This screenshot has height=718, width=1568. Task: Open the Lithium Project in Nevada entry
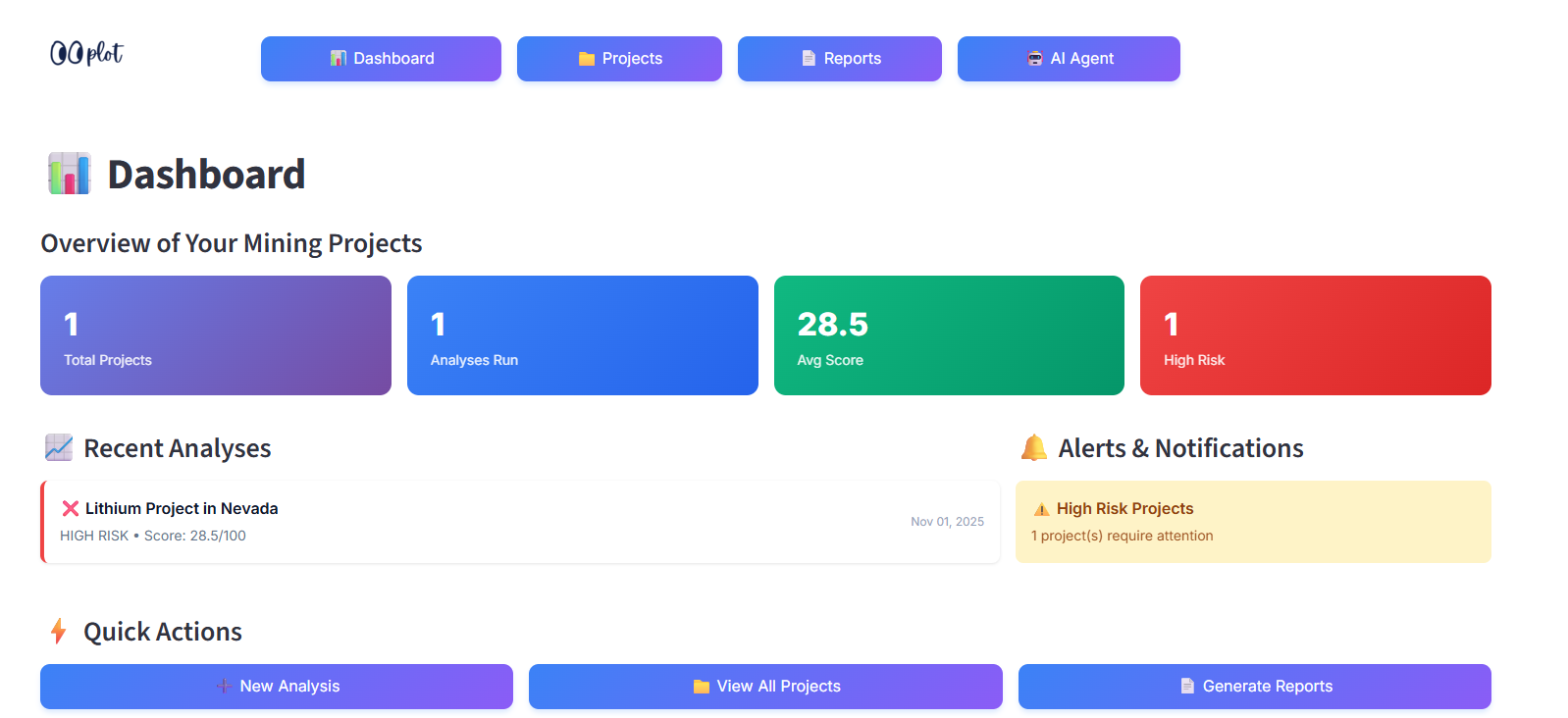pyautogui.click(x=520, y=522)
